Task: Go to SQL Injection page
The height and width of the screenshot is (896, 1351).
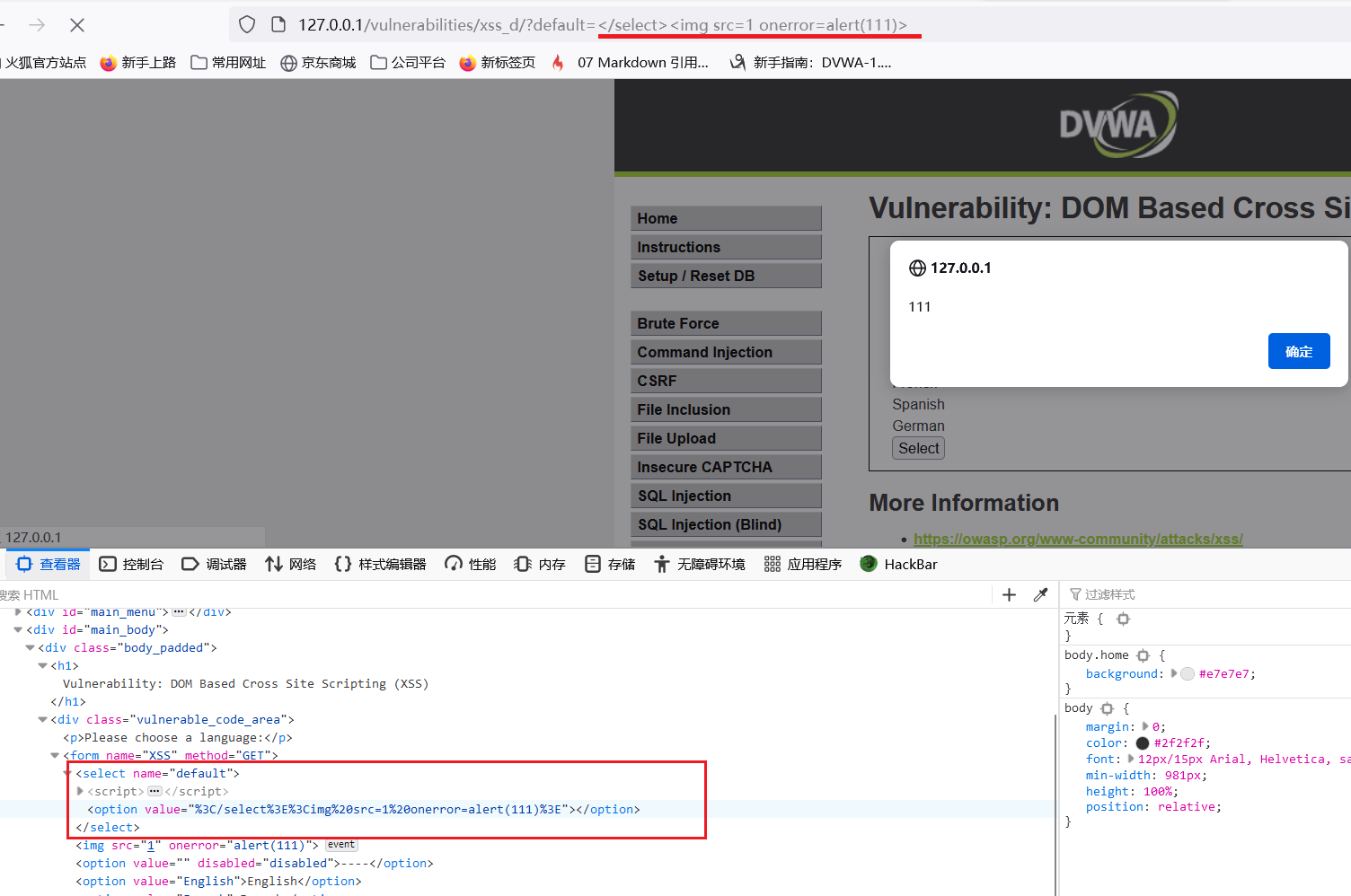Action: pyautogui.click(x=726, y=496)
